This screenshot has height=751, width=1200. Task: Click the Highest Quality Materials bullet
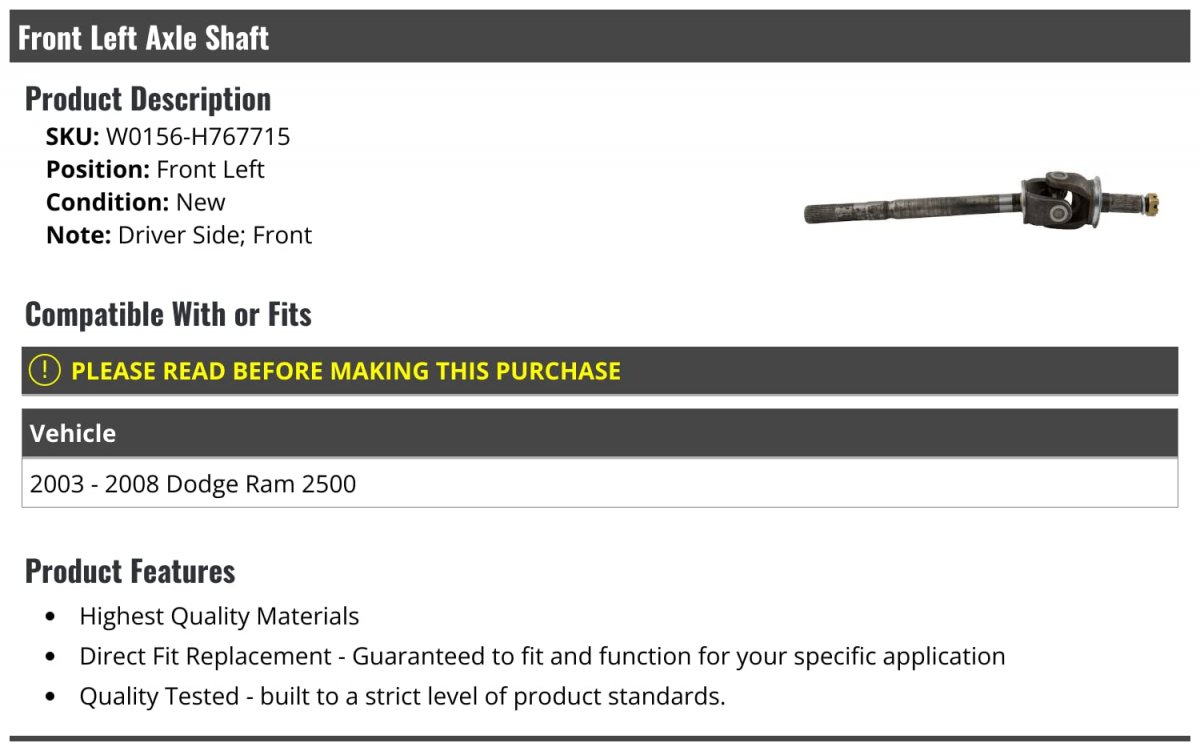pos(219,617)
